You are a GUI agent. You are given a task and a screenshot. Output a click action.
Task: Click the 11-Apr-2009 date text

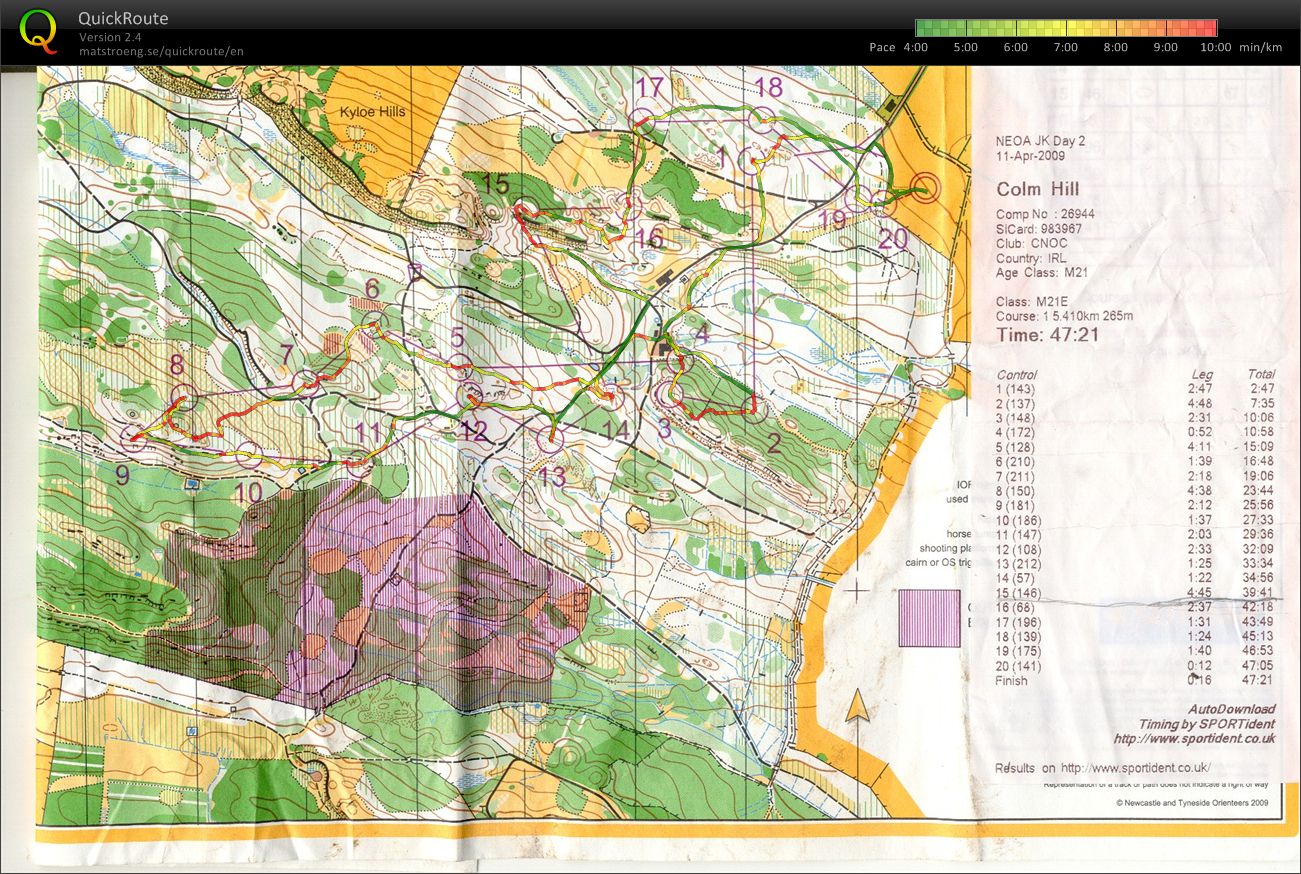tap(1030, 156)
